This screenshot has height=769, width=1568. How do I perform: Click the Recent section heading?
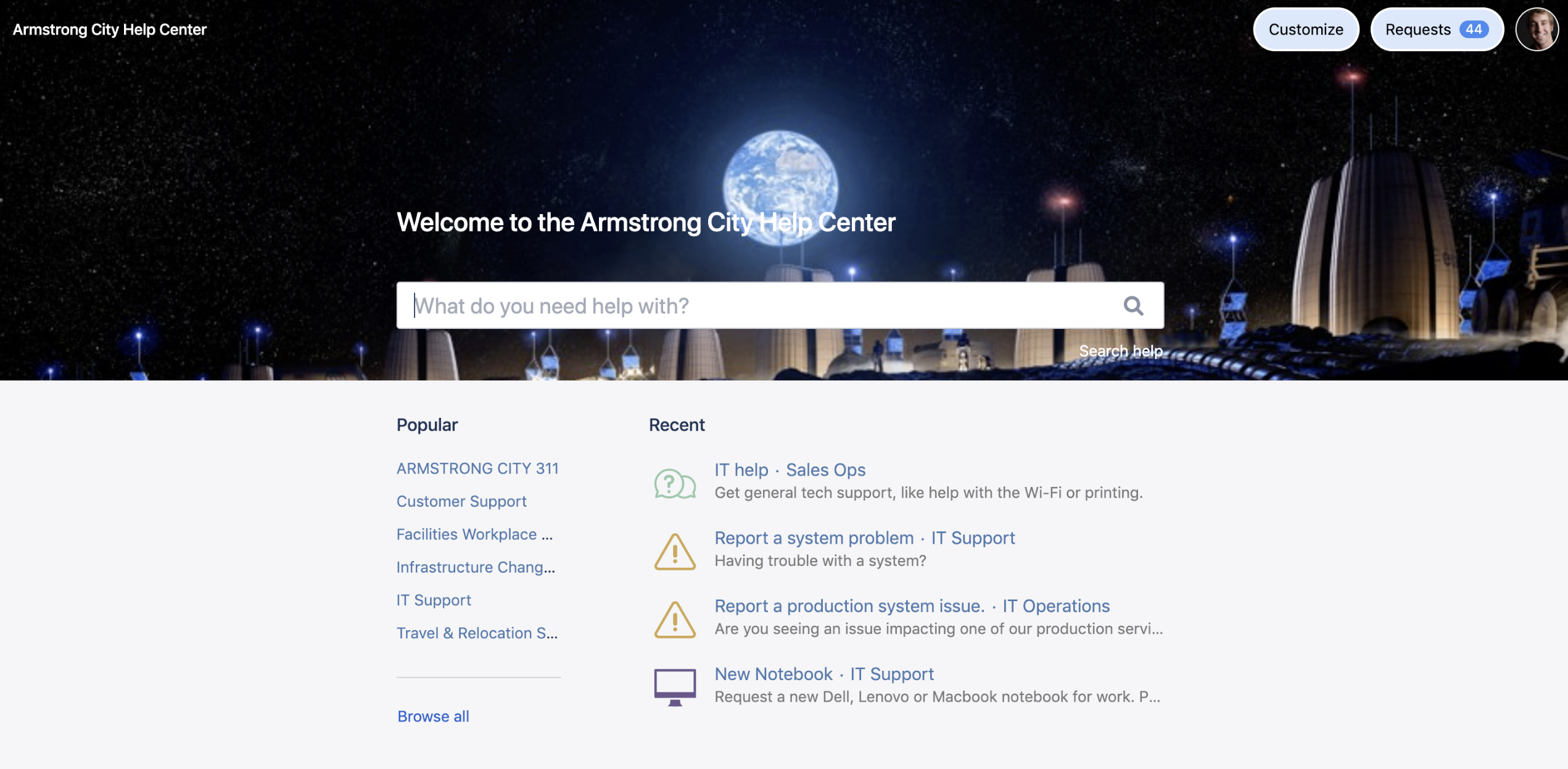click(677, 425)
